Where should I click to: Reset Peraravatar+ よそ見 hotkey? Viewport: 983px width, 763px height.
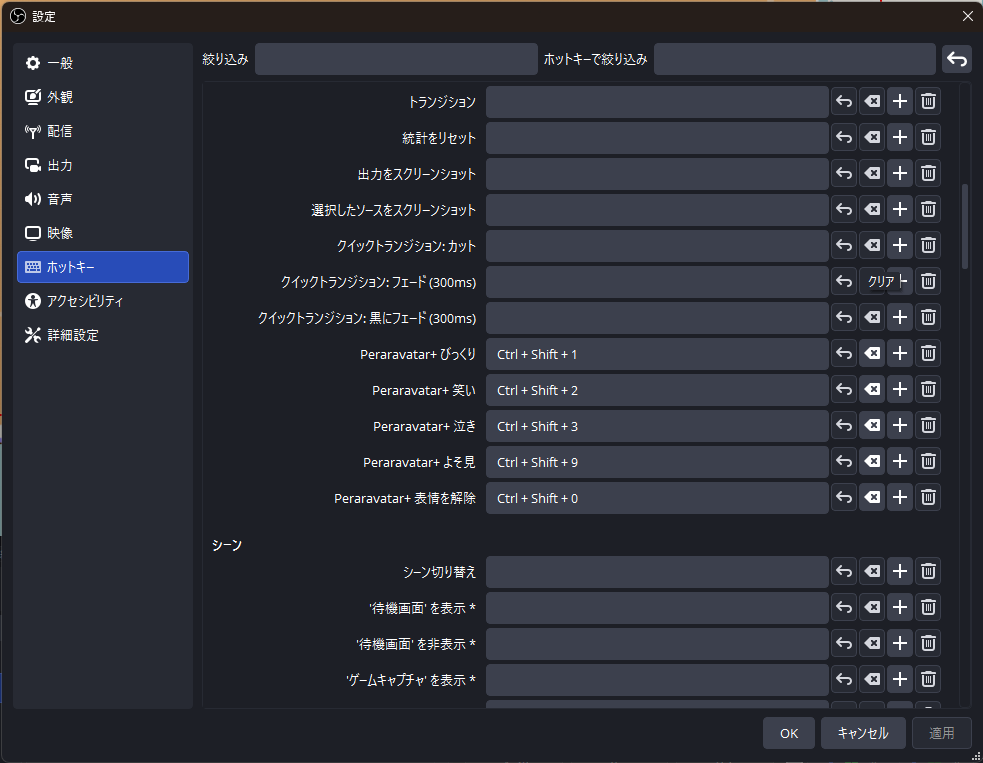tap(844, 461)
